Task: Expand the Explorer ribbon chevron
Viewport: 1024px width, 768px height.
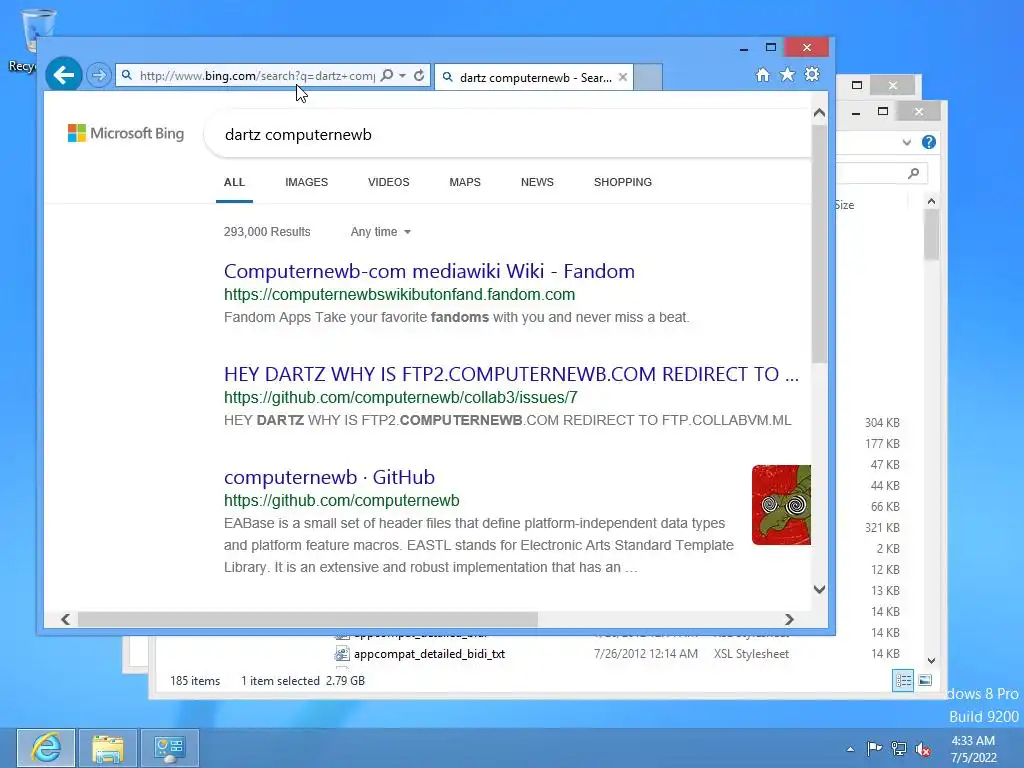Action: [x=906, y=142]
